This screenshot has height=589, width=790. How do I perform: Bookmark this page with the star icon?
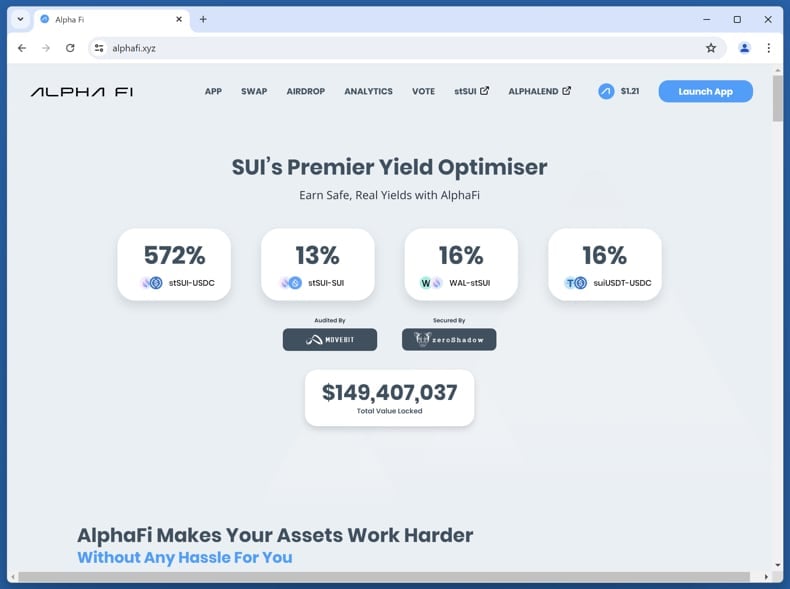tap(711, 48)
